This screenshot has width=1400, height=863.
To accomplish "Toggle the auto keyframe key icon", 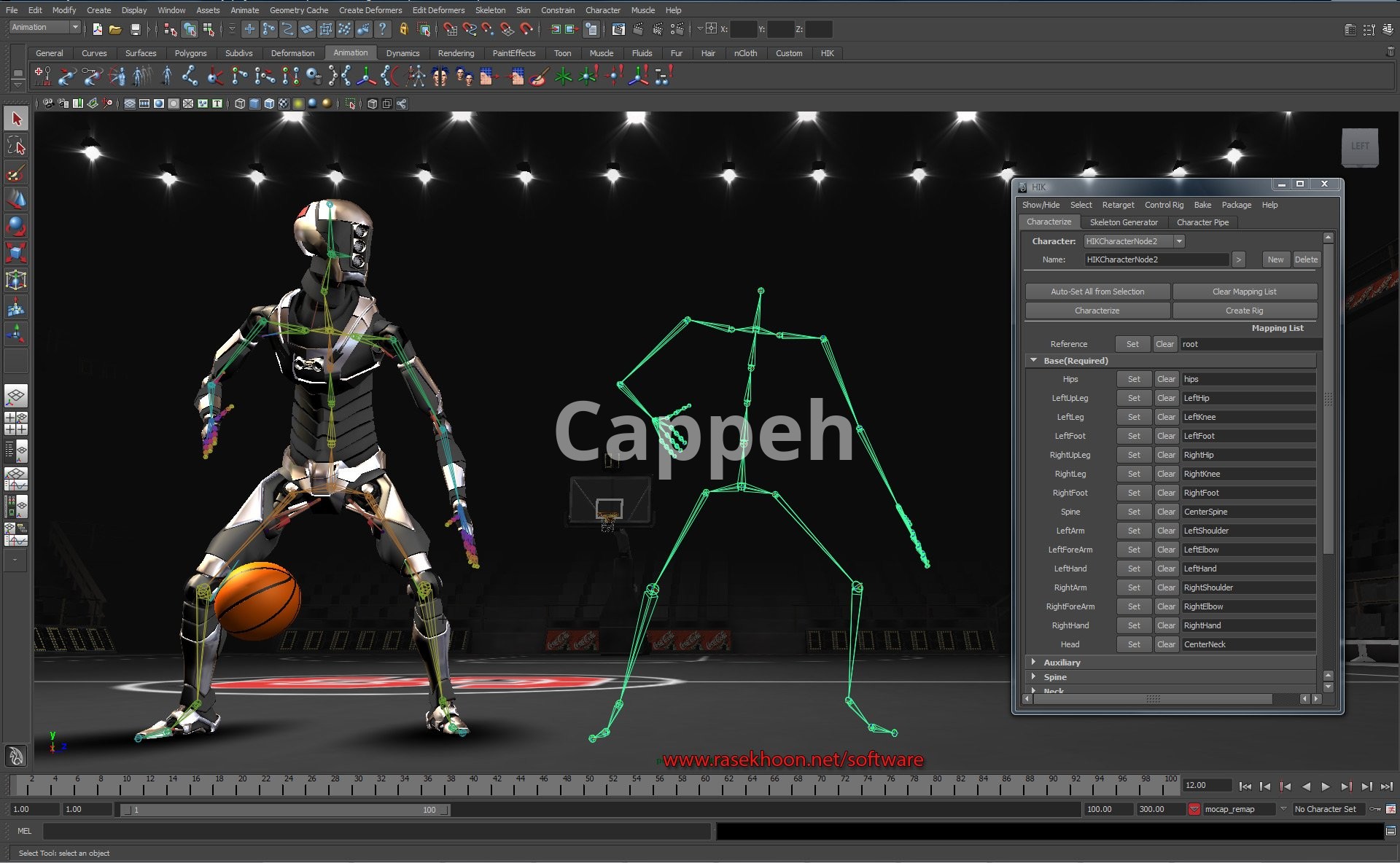I will point(1375,809).
